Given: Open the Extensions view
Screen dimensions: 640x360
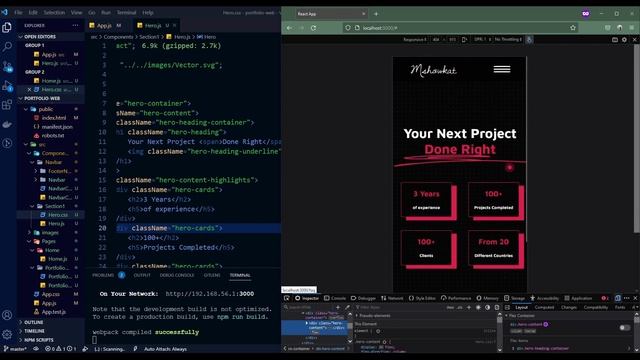Looking at the screenshot, I should [7, 105].
